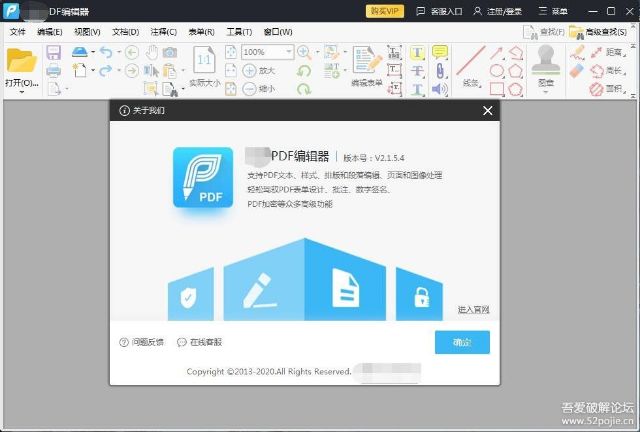The image size is (640, 432).
Task: Click the printer icon
Action: (x=53, y=71)
